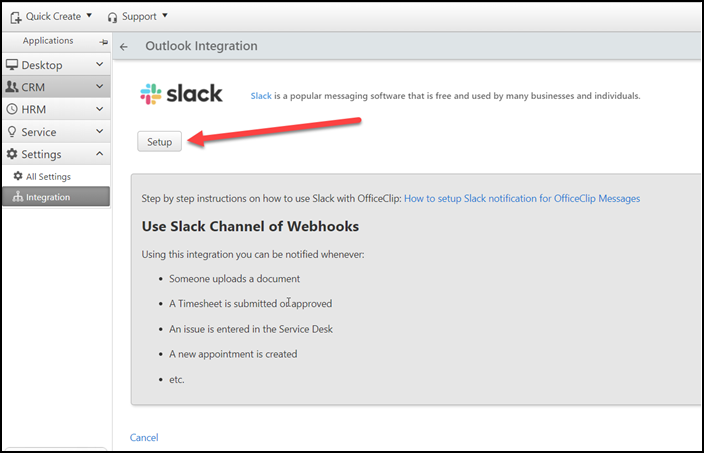
Task: Click 'A new appointment is created' bullet
Action: pos(233,354)
